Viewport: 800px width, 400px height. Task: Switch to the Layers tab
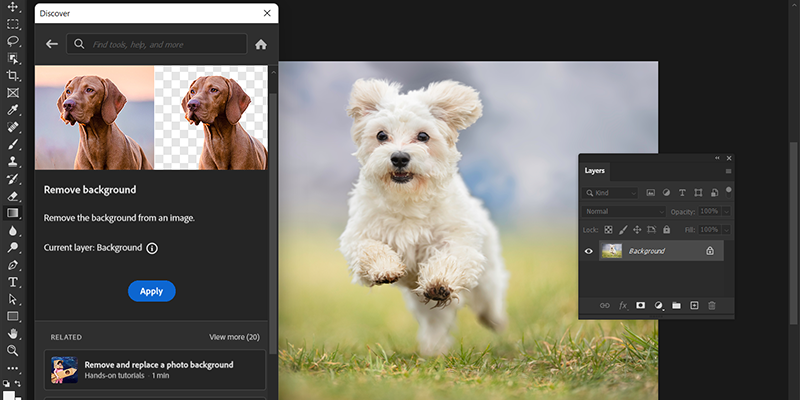(594, 171)
